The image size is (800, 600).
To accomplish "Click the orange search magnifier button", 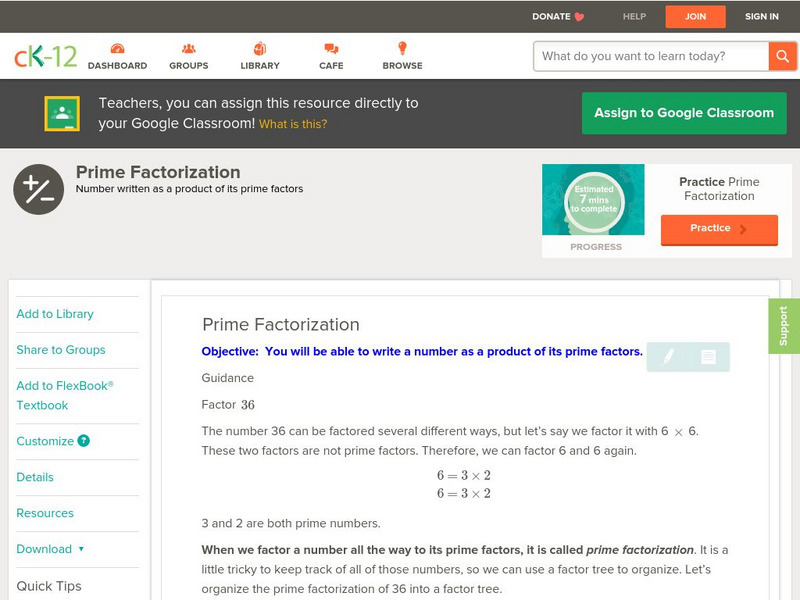I will click(x=782, y=56).
